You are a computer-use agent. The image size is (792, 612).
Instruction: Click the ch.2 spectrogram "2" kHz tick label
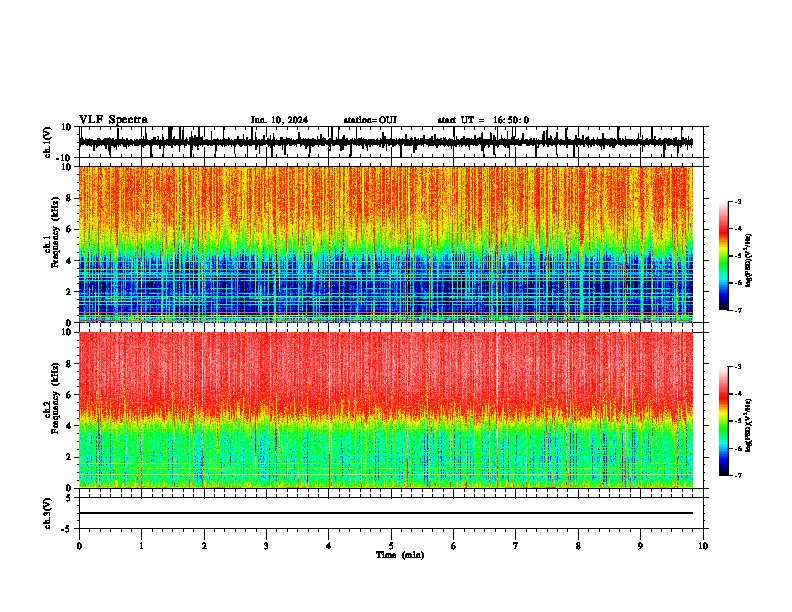point(69,457)
